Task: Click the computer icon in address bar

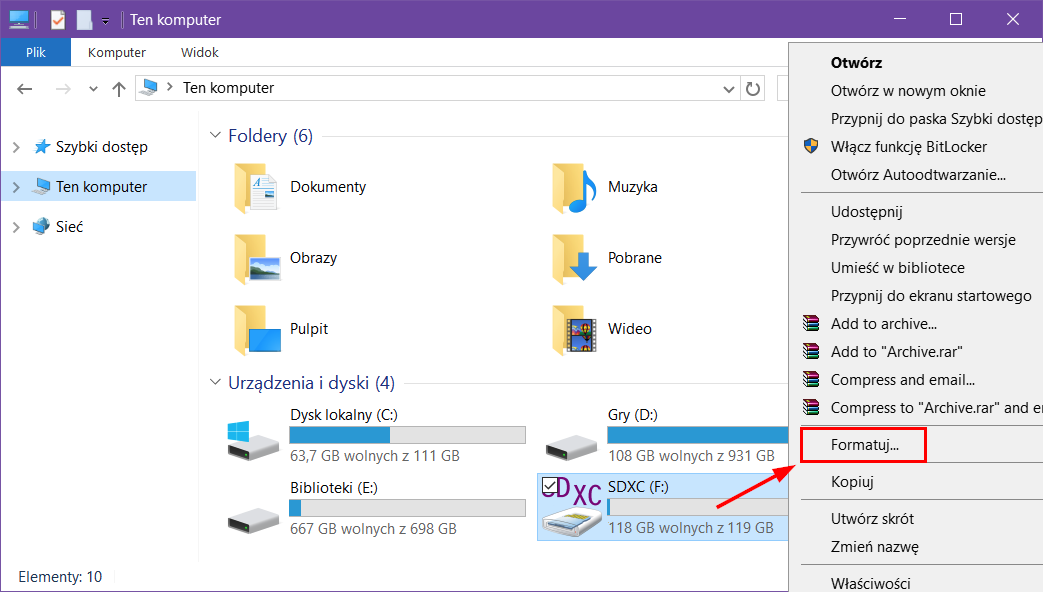Action: click(x=150, y=88)
